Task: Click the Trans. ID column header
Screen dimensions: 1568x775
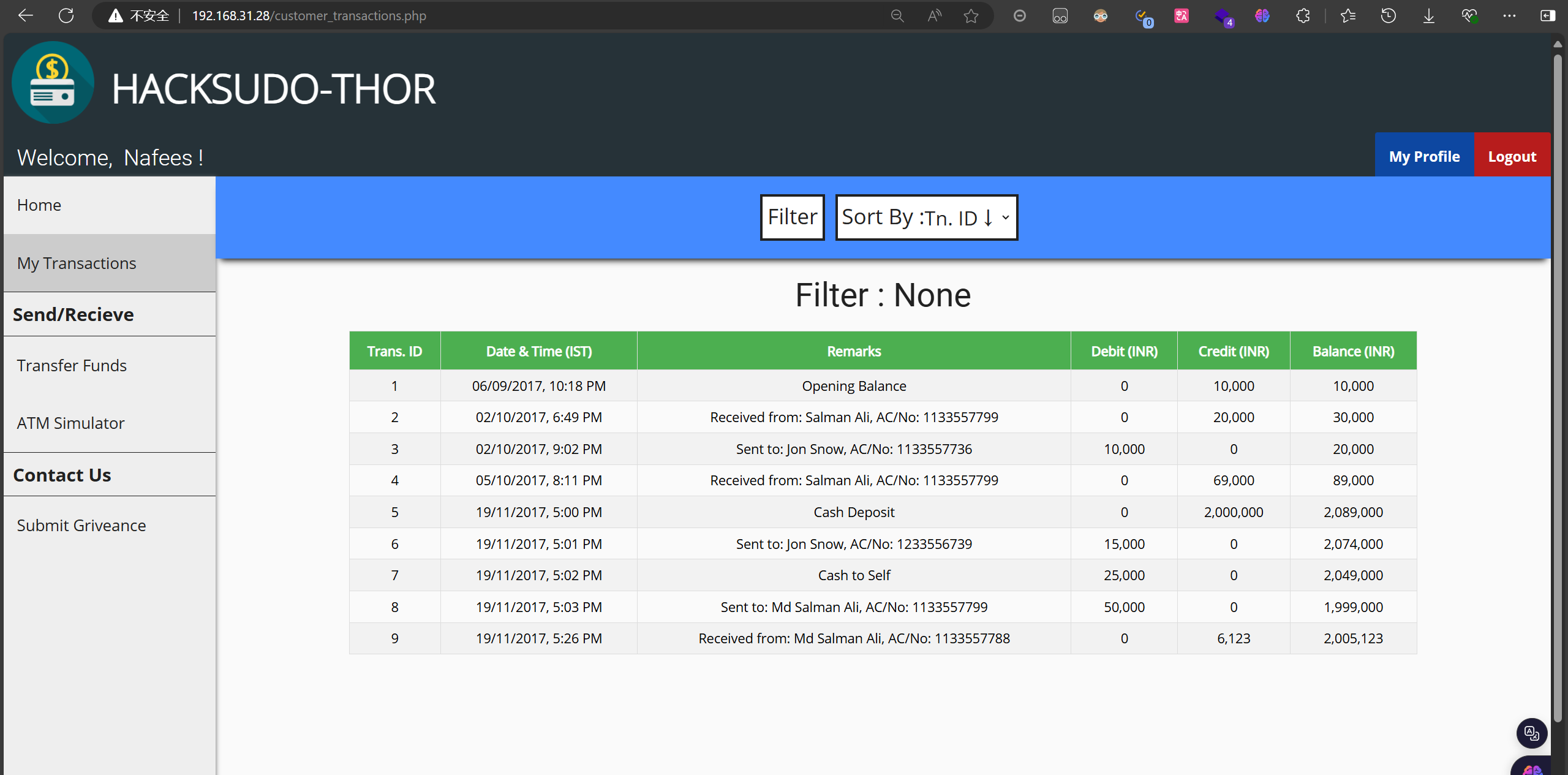Action: pyautogui.click(x=395, y=351)
